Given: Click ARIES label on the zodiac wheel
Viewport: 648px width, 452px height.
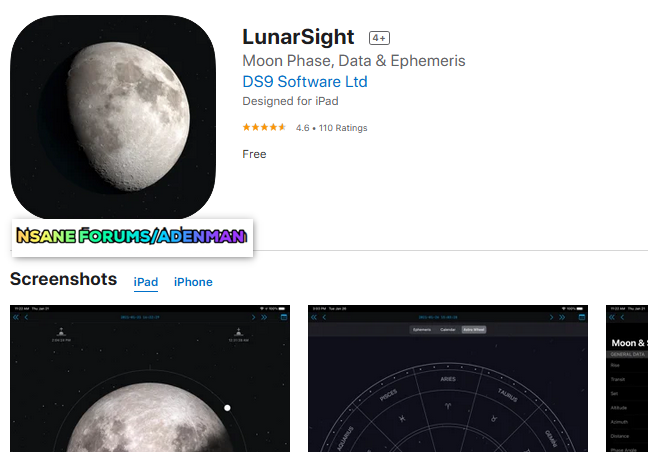Looking at the screenshot, I should point(448,379).
